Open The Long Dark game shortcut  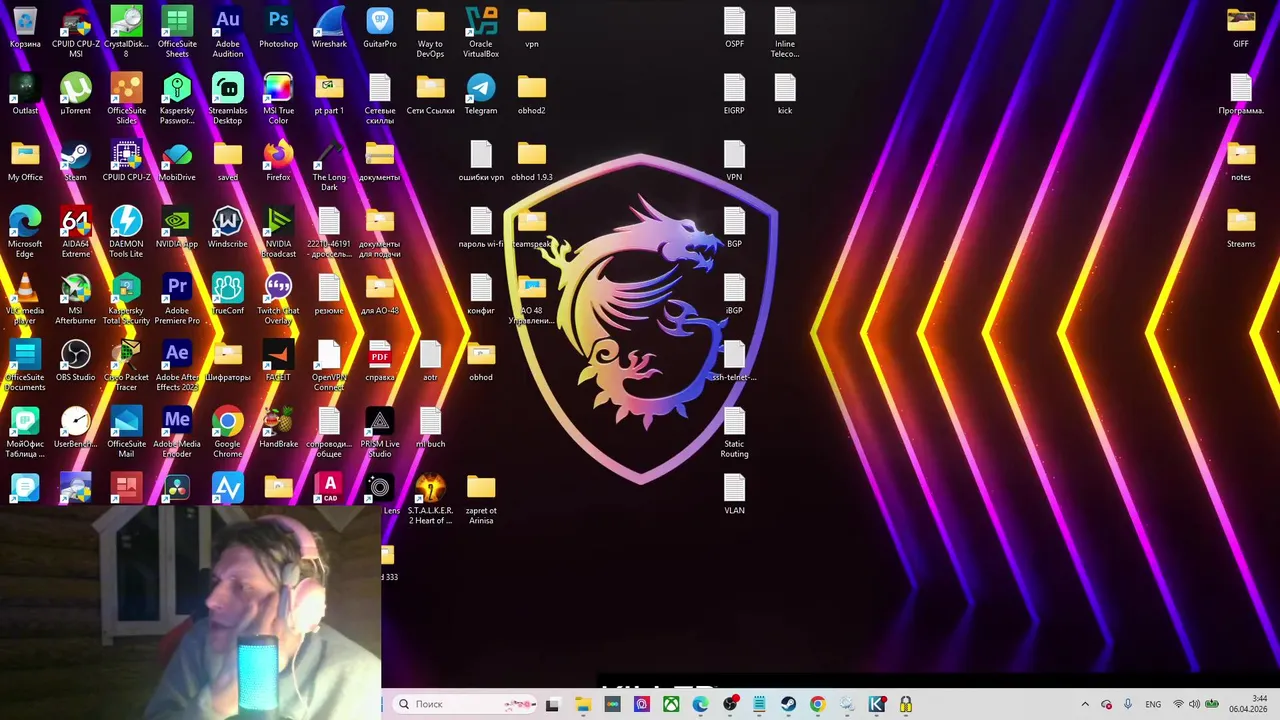329,166
